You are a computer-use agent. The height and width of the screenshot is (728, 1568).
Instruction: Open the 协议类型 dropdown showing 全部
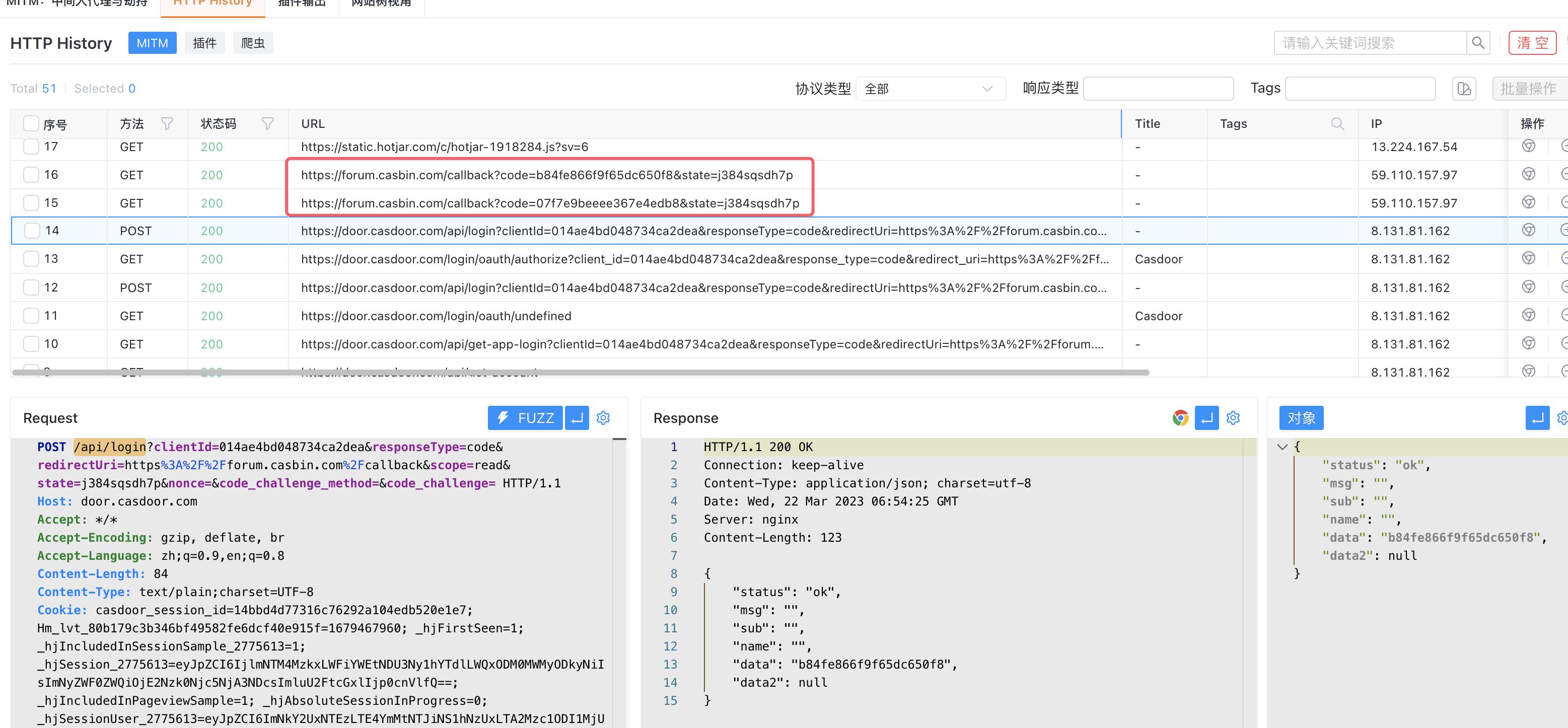[930, 88]
